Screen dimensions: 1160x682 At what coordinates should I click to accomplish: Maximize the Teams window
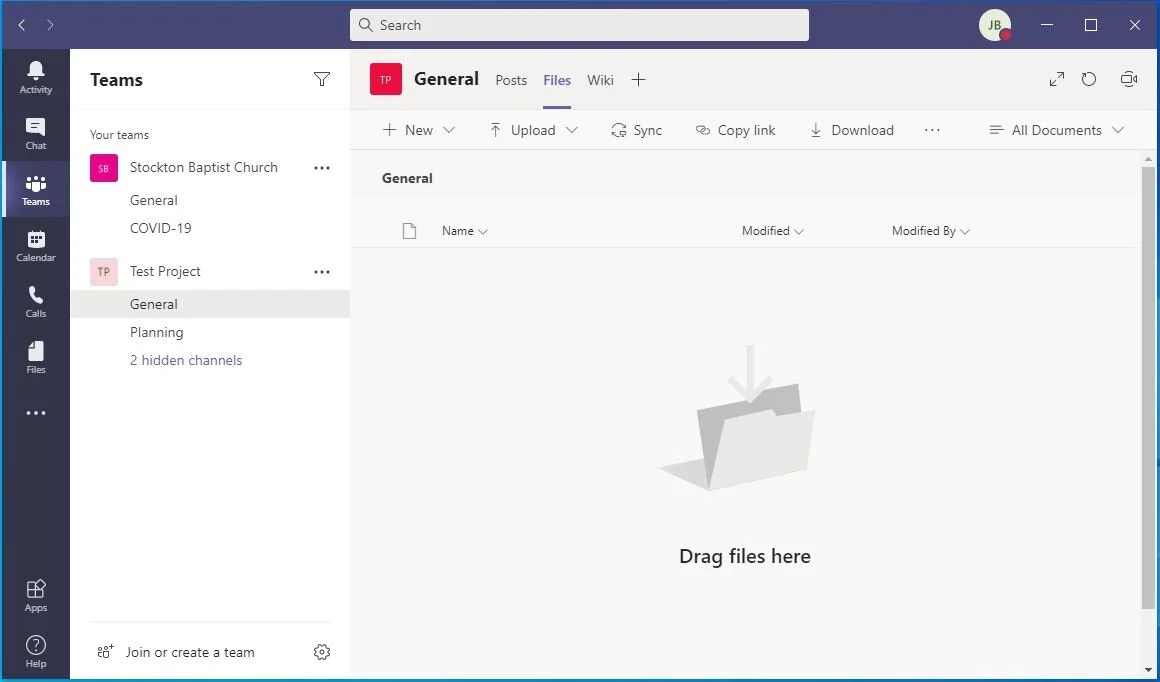(1090, 25)
